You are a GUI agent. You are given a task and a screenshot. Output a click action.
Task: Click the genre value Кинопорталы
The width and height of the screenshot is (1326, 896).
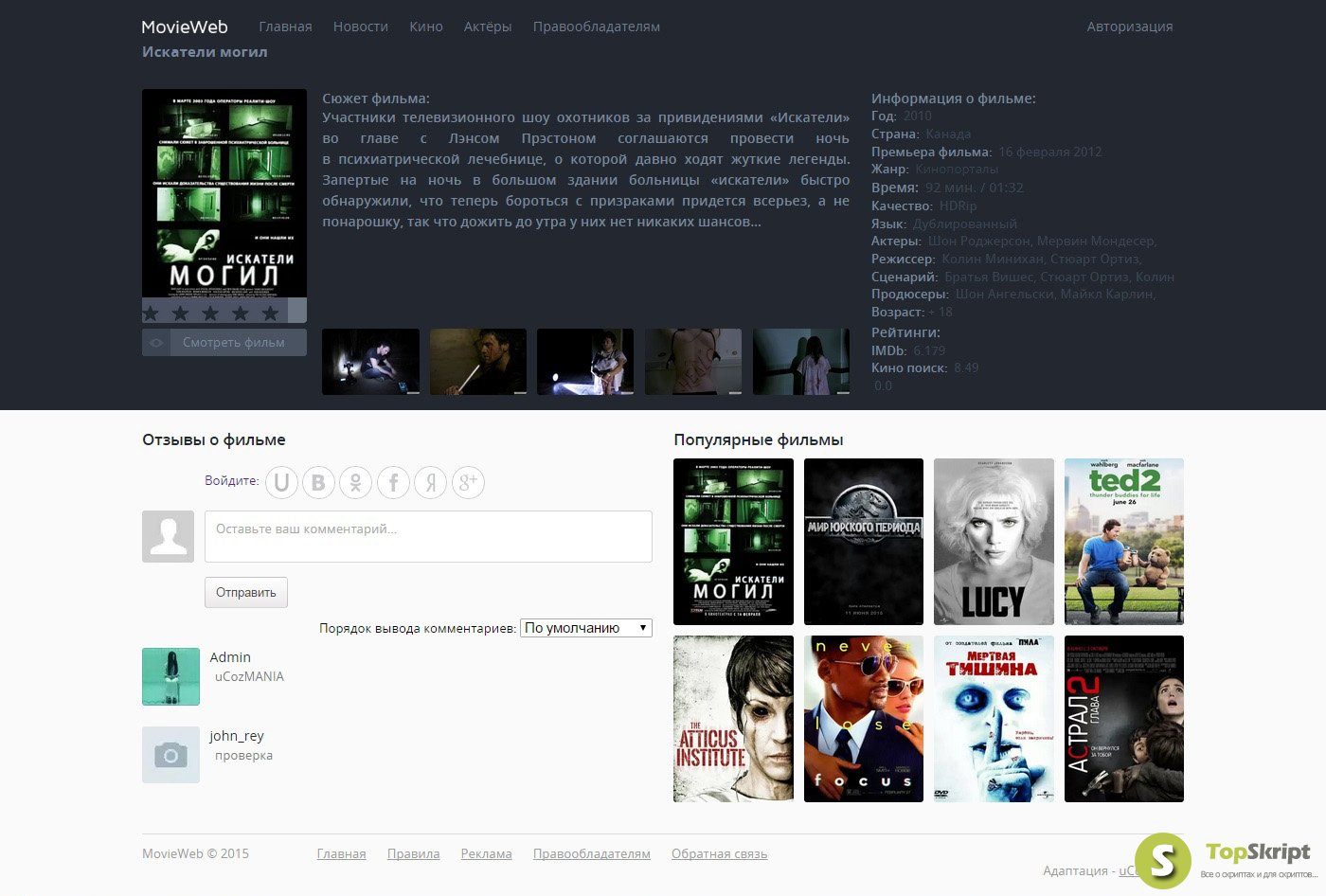[x=956, y=170]
